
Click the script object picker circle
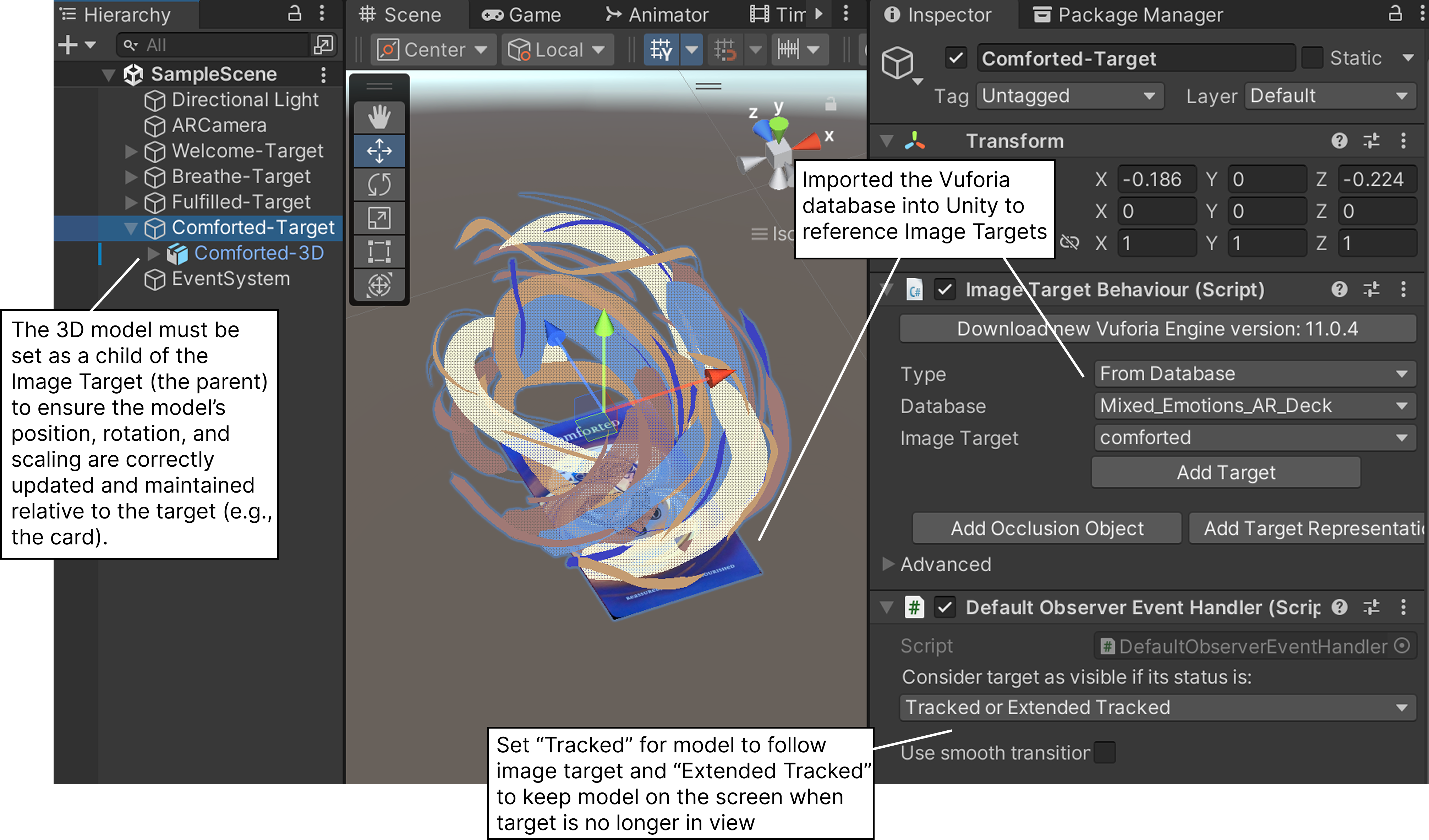tap(1402, 646)
